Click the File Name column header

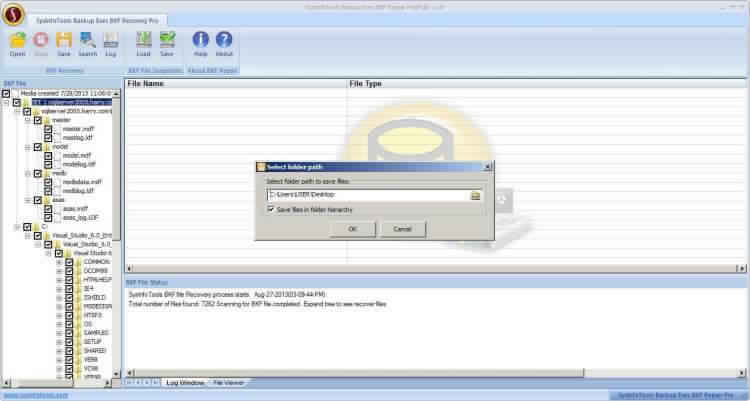click(x=235, y=84)
